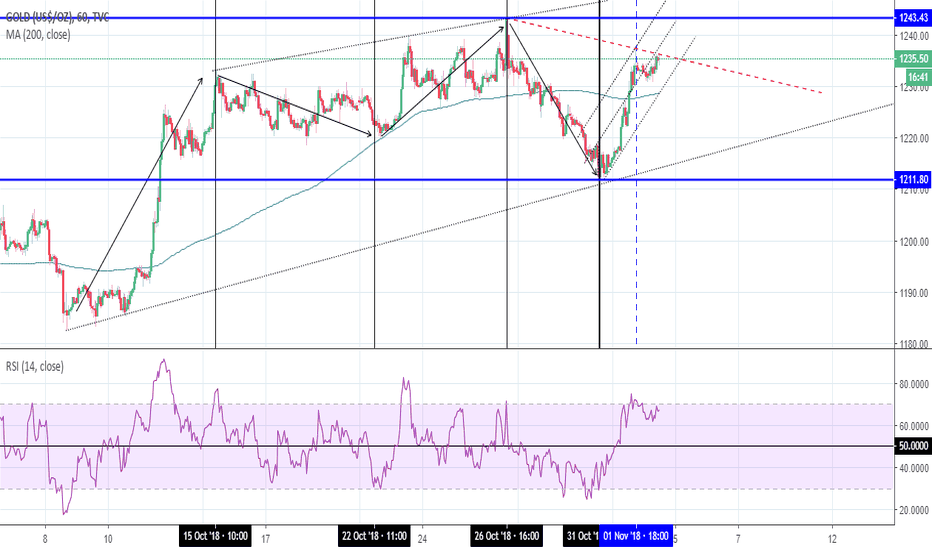Click the date 7 on the time axis
Screen dimensions: 932x550
tap(738, 539)
